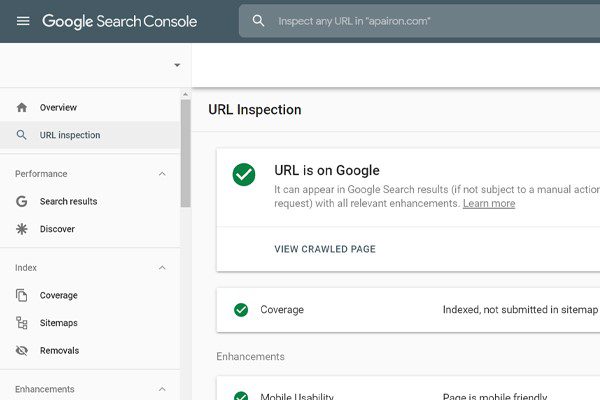Click the Removals crossed-eye icon

click(x=21, y=350)
